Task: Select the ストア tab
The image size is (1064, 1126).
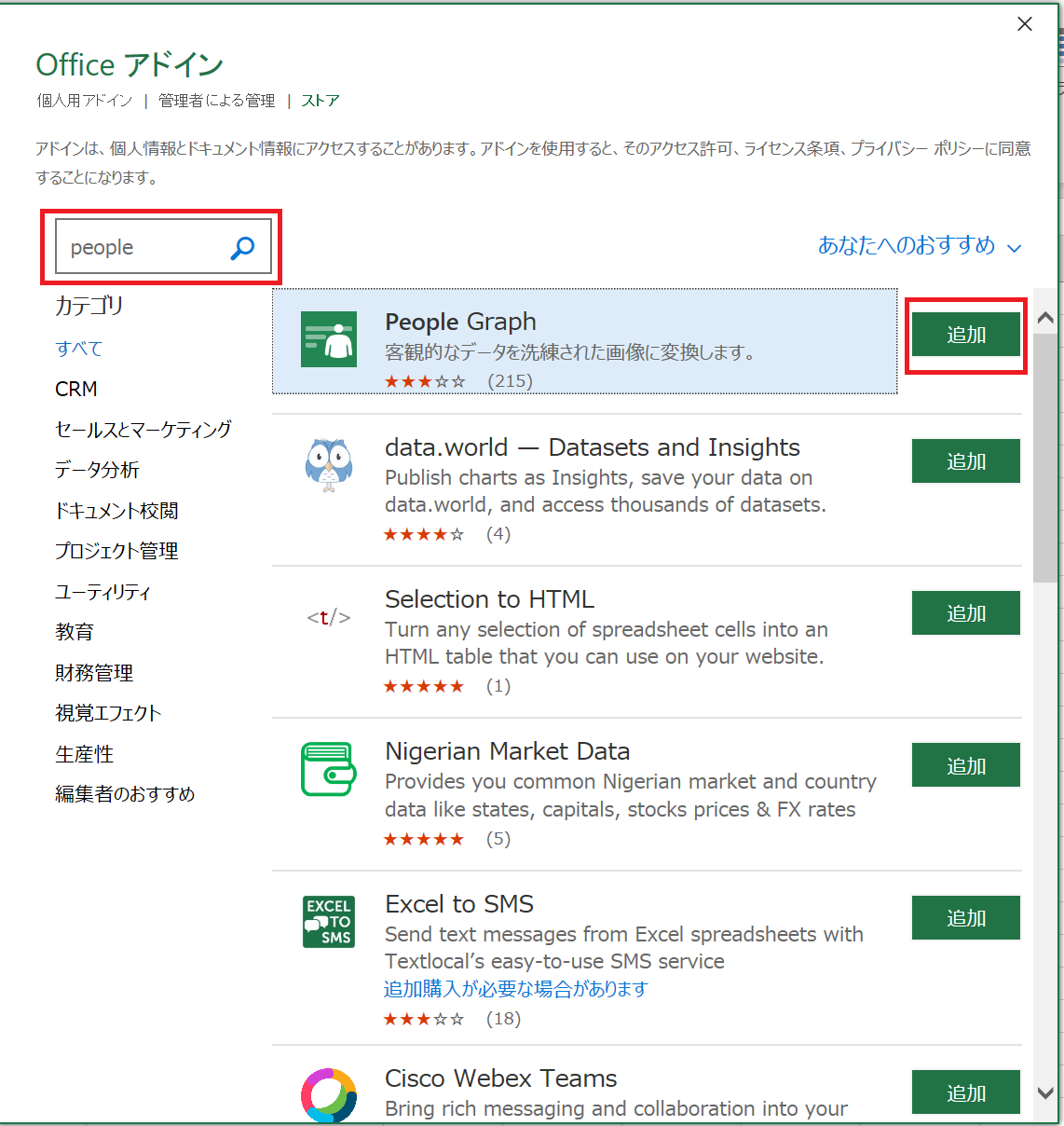Action: click(x=321, y=101)
